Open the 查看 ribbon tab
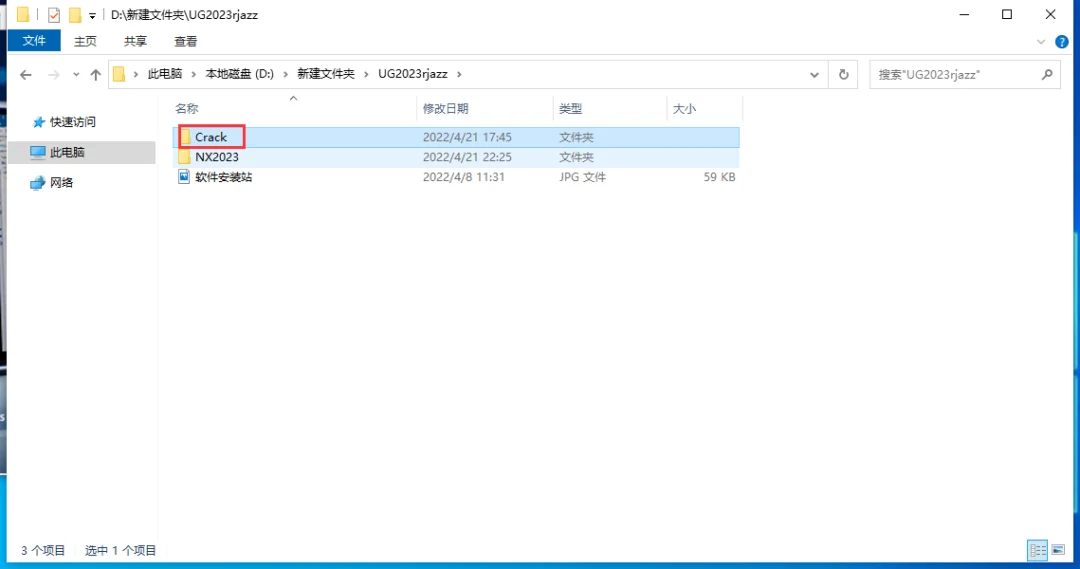The width and height of the screenshot is (1080, 569). point(185,41)
